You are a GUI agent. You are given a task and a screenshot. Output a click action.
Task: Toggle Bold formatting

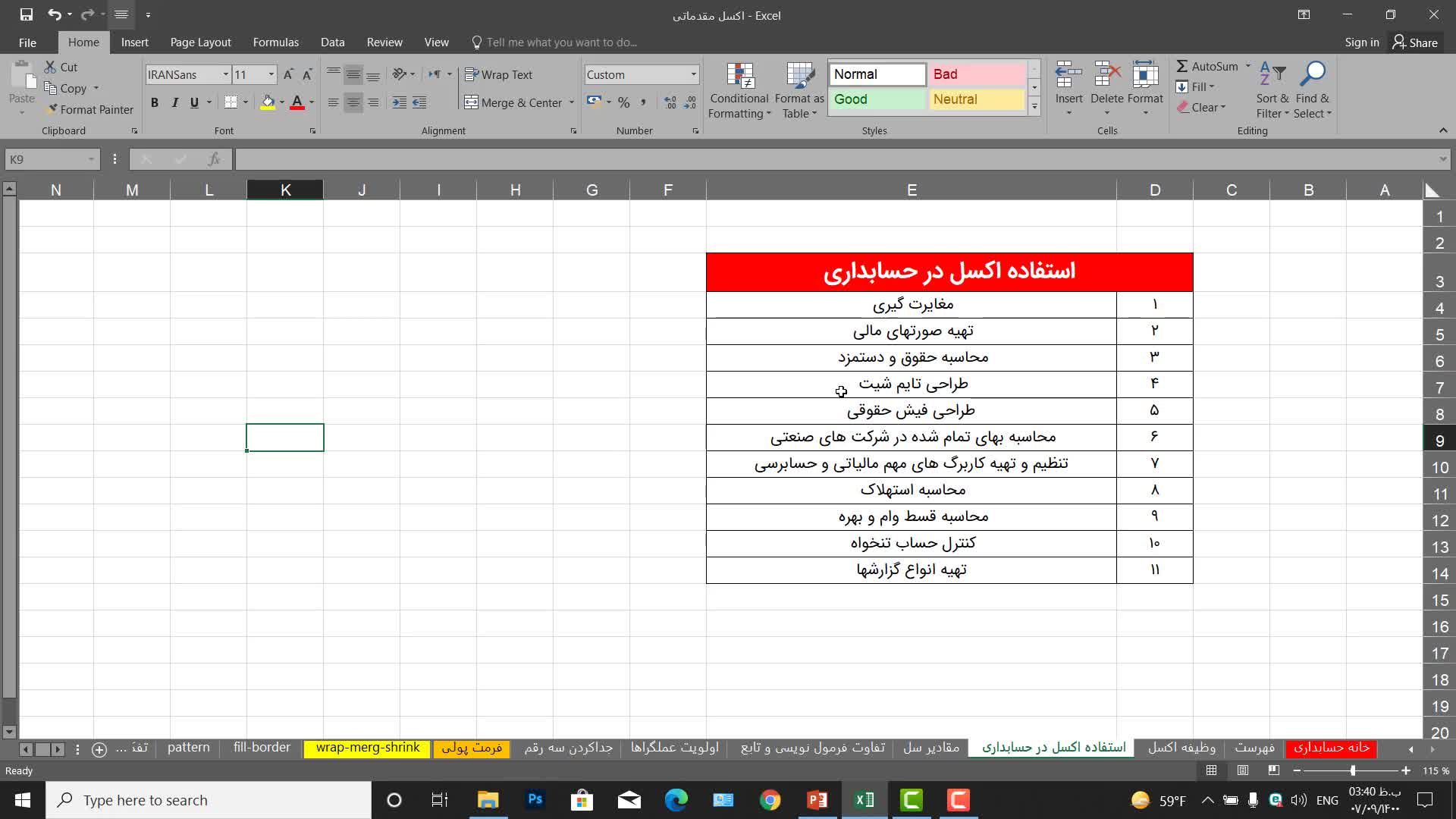[x=155, y=102]
